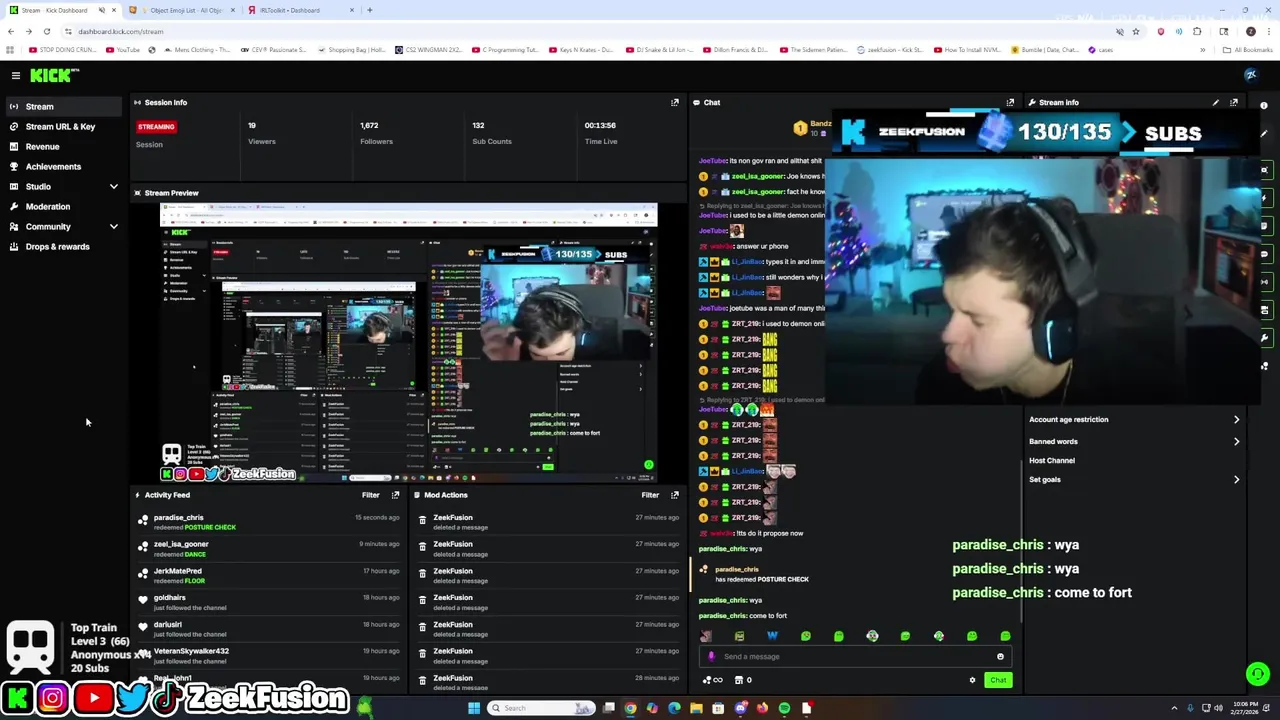This screenshot has width=1280, height=720.
Task: Open the Moderation page
Action: [x=48, y=206]
